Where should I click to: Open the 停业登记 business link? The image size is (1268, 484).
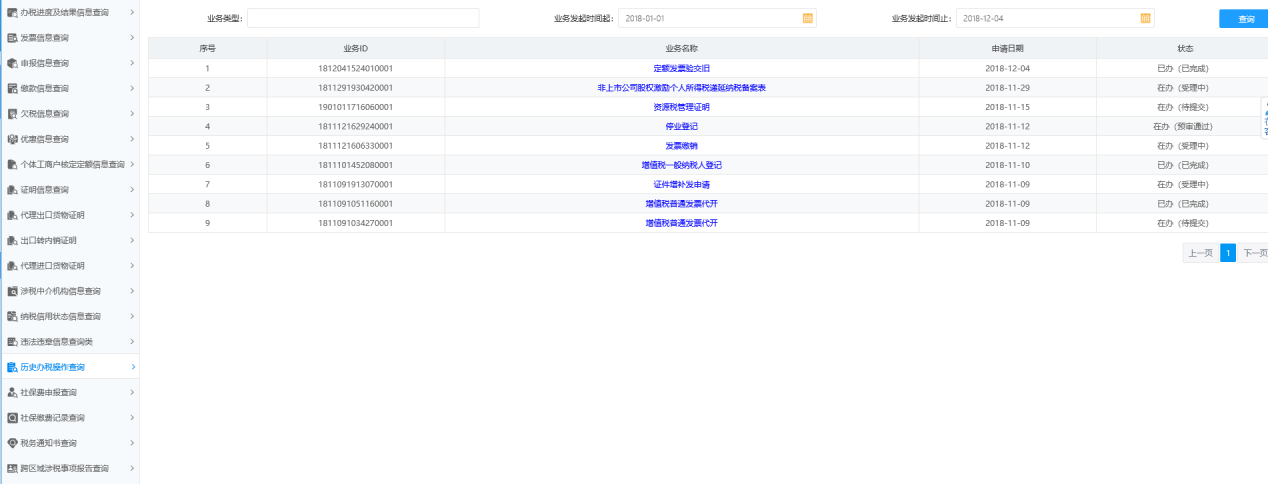[x=681, y=126]
